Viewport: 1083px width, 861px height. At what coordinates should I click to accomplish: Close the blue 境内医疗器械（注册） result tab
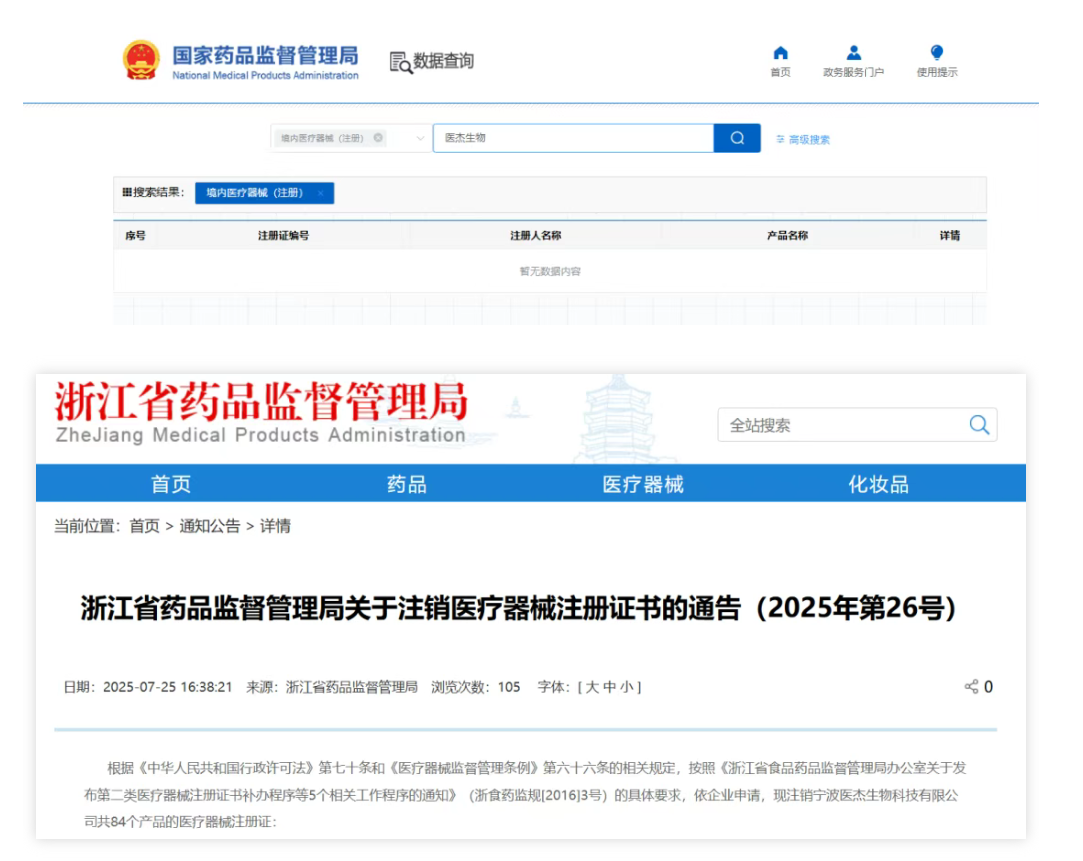(x=320, y=193)
